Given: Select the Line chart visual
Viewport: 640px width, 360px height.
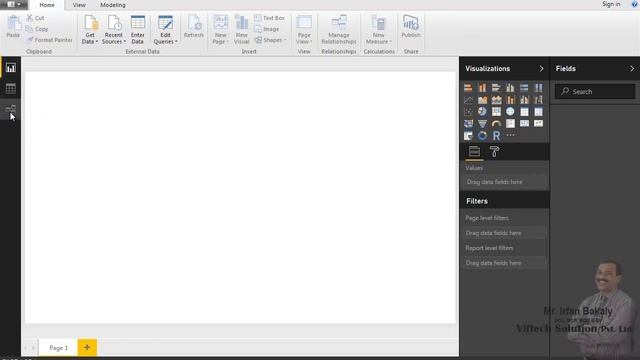Looking at the screenshot, I should pos(468,100).
